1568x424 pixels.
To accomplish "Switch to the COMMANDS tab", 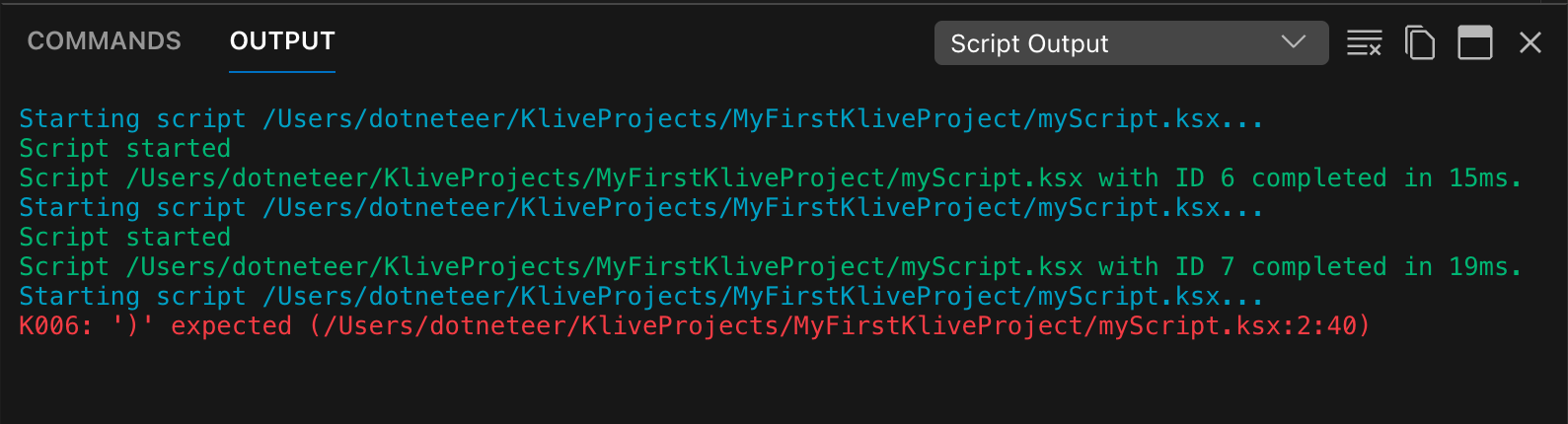I will 105,40.
